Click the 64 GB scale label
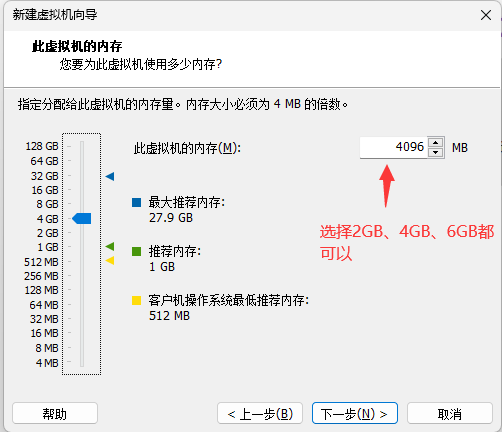 coord(45,161)
